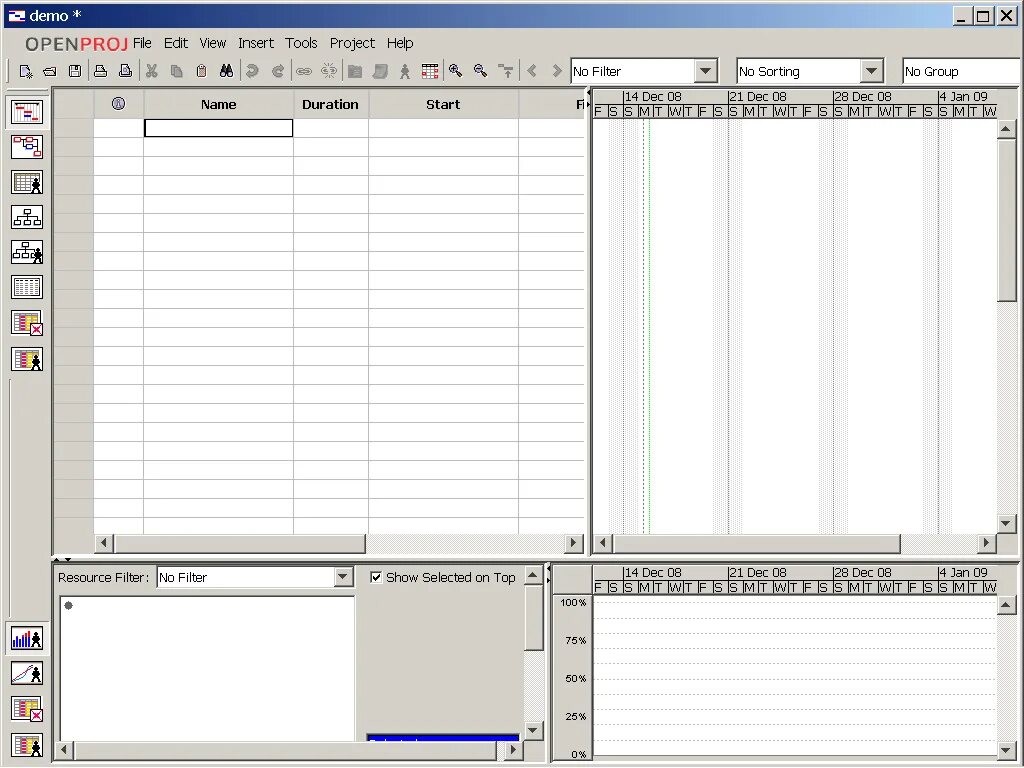Click the Name column header
The height and width of the screenshot is (768, 1024).
218,104
